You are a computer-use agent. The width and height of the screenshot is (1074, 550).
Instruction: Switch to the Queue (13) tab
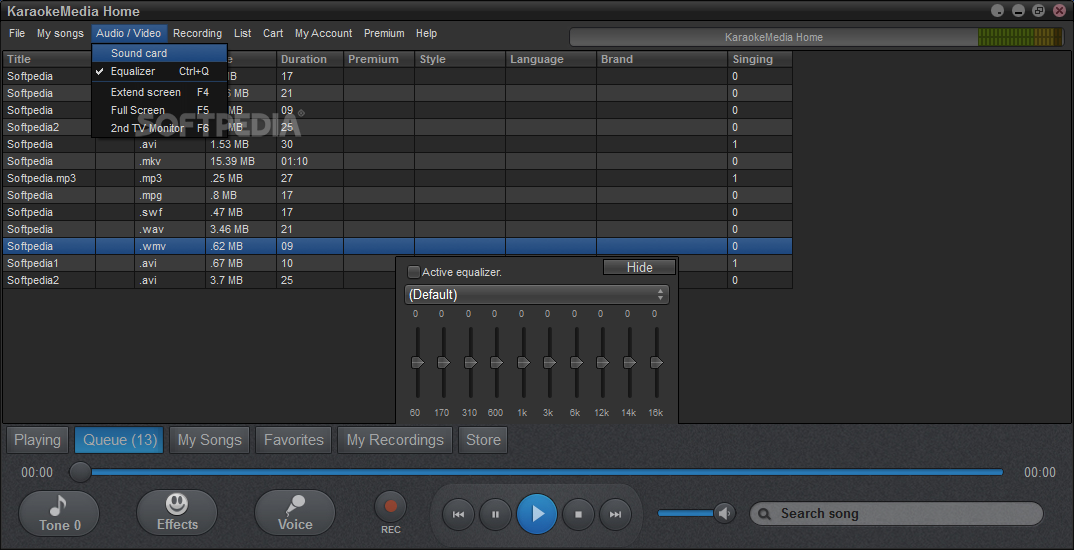click(119, 440)
